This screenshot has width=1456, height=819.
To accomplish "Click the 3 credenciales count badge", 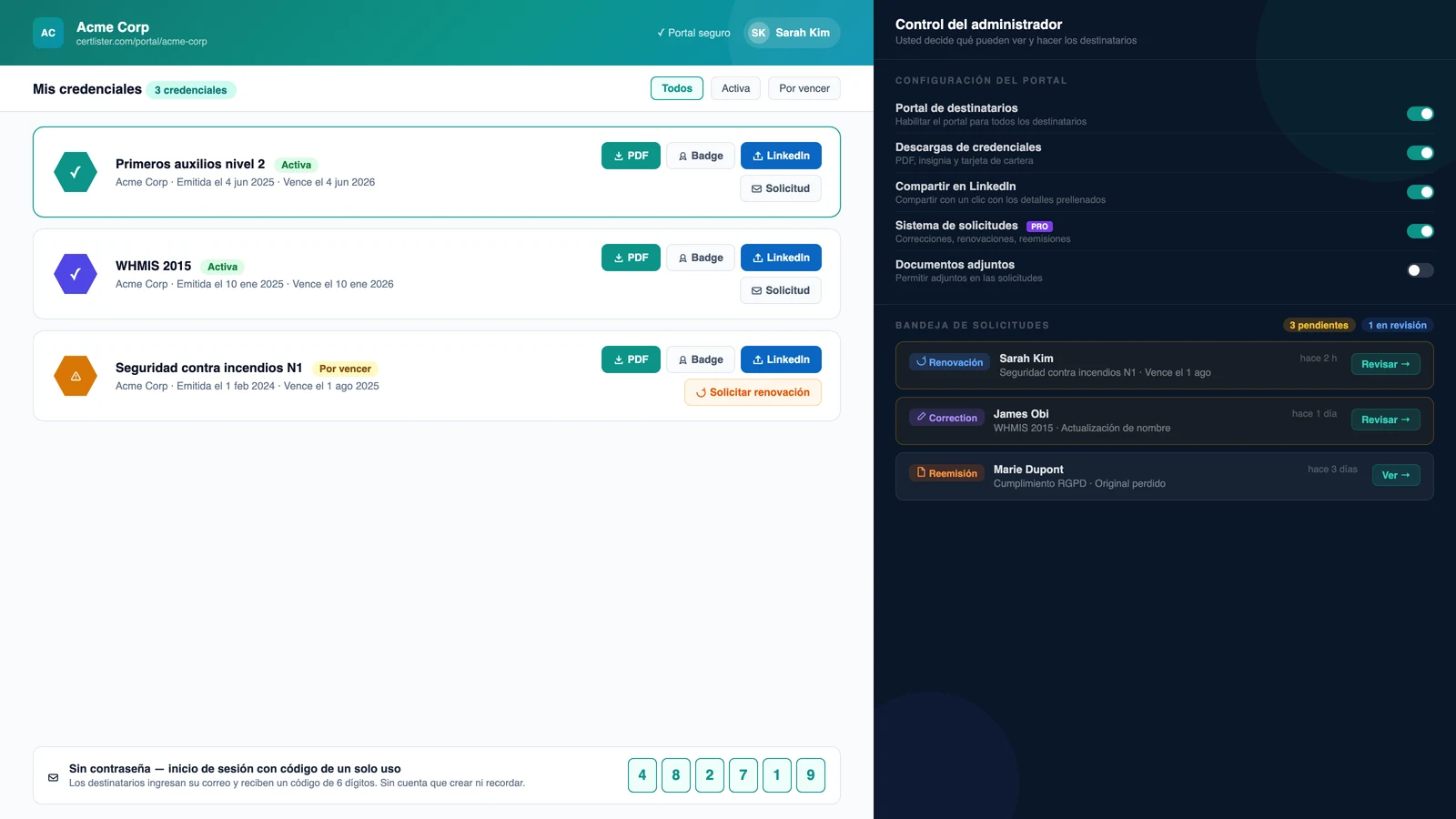I will (x=191, y=90).
